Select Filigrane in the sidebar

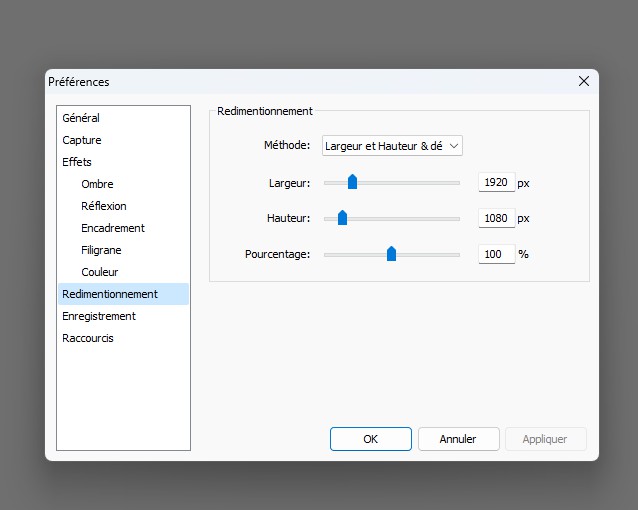(x=101, y=250)
